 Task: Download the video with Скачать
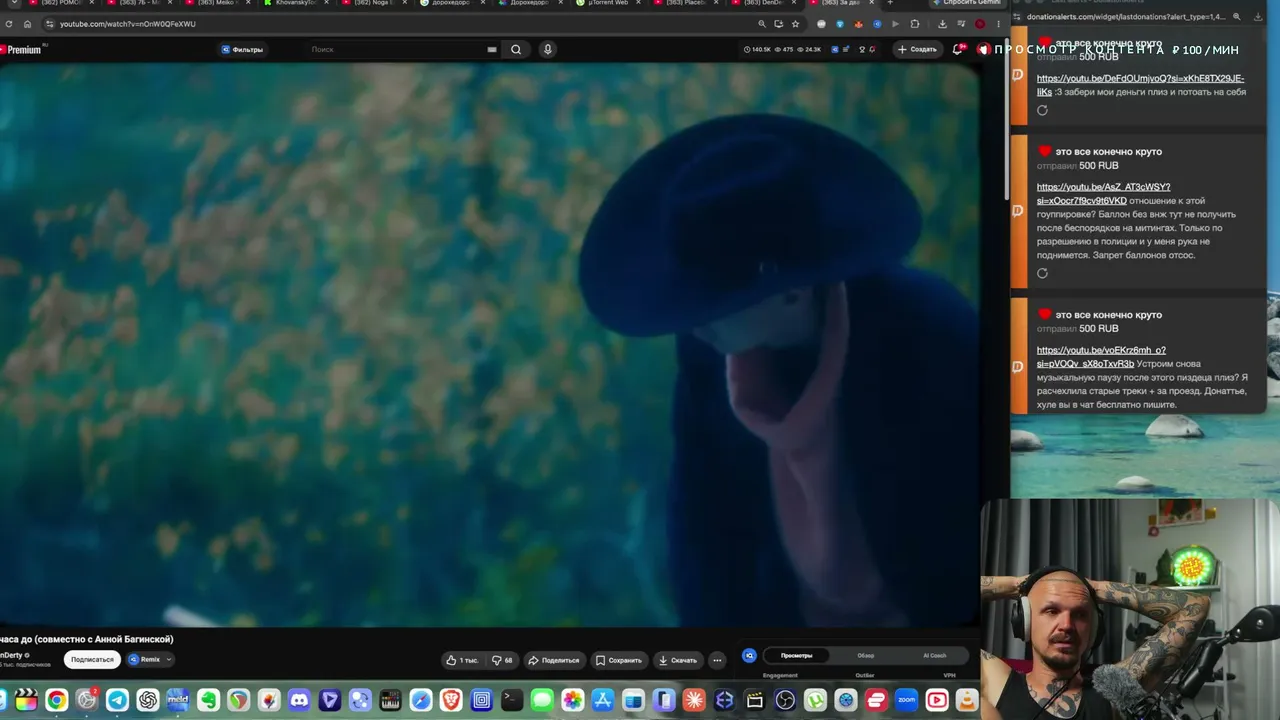pyautogui.click(x=677, y=660)
